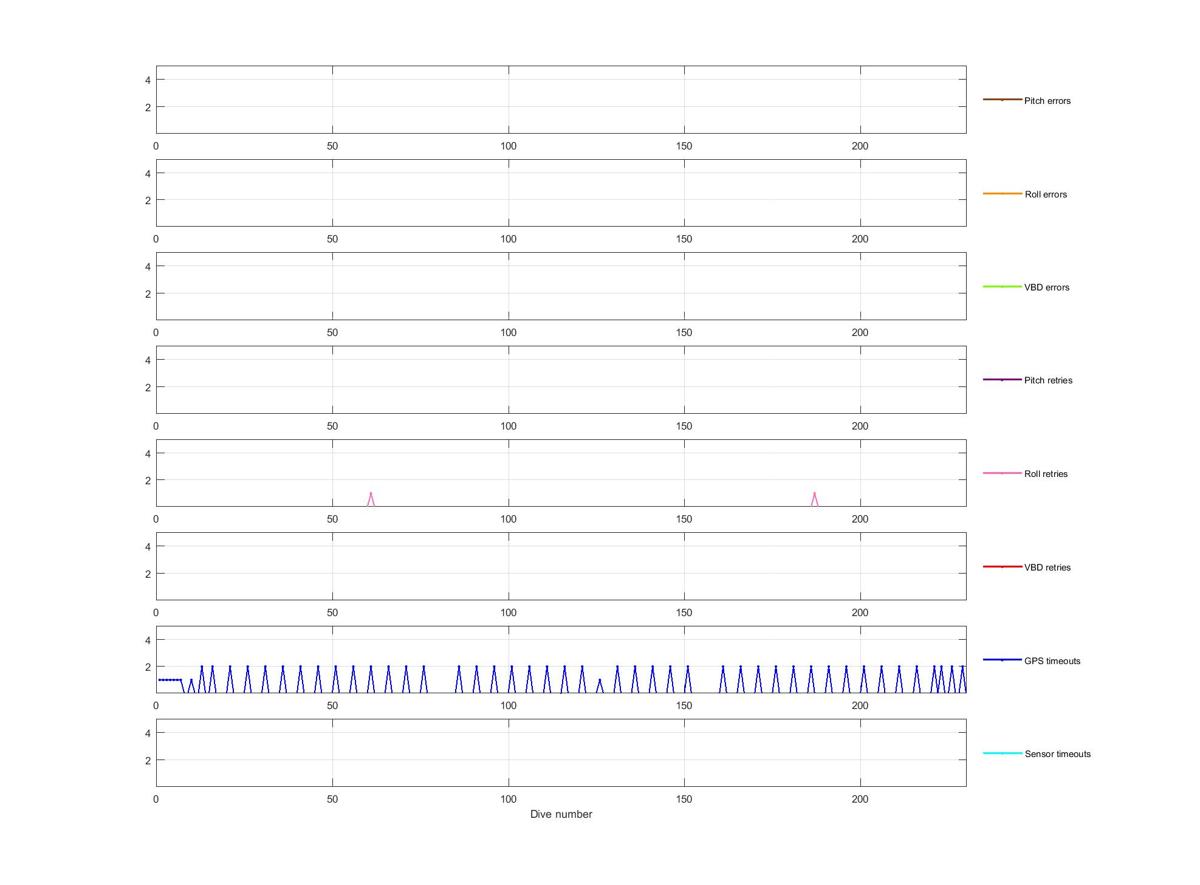Click the Roll retries legend label

(x=1046, y=474)
